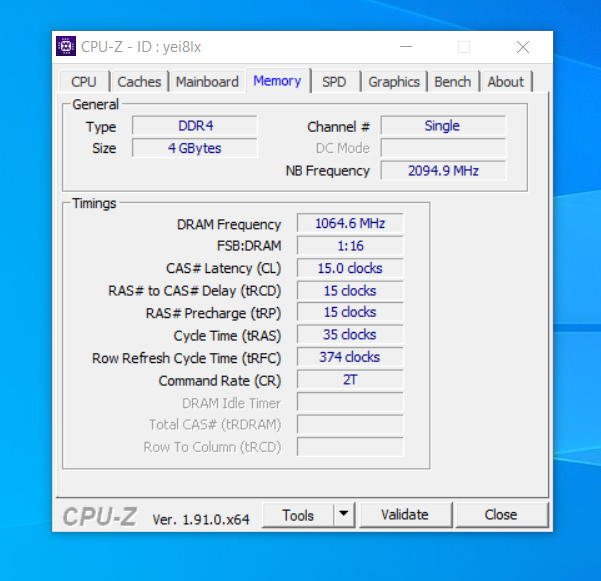601x581 pixels.
Task: Select the CAS# Latency value field
Action: tap(350, 268)
